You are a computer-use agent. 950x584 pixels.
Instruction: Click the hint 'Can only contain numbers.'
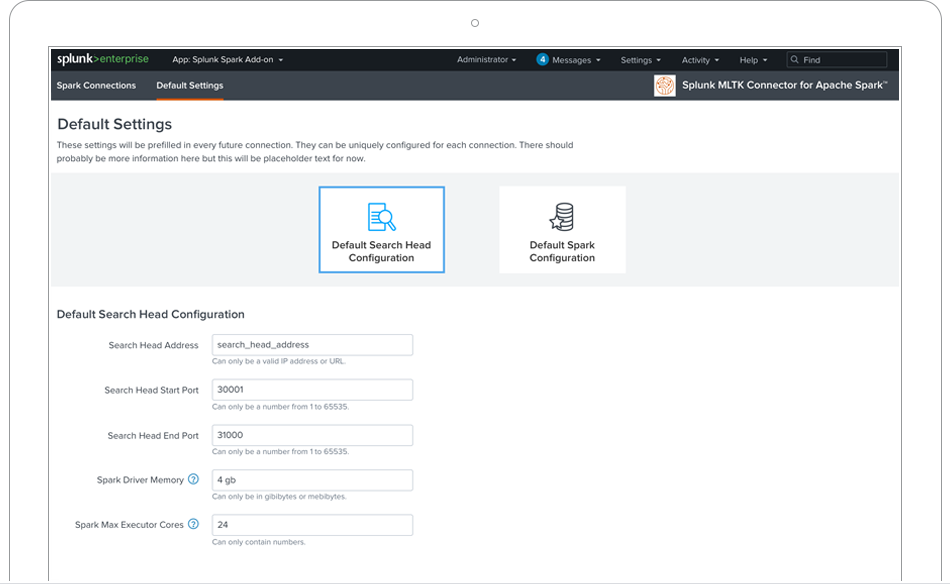tap(259, 542)
